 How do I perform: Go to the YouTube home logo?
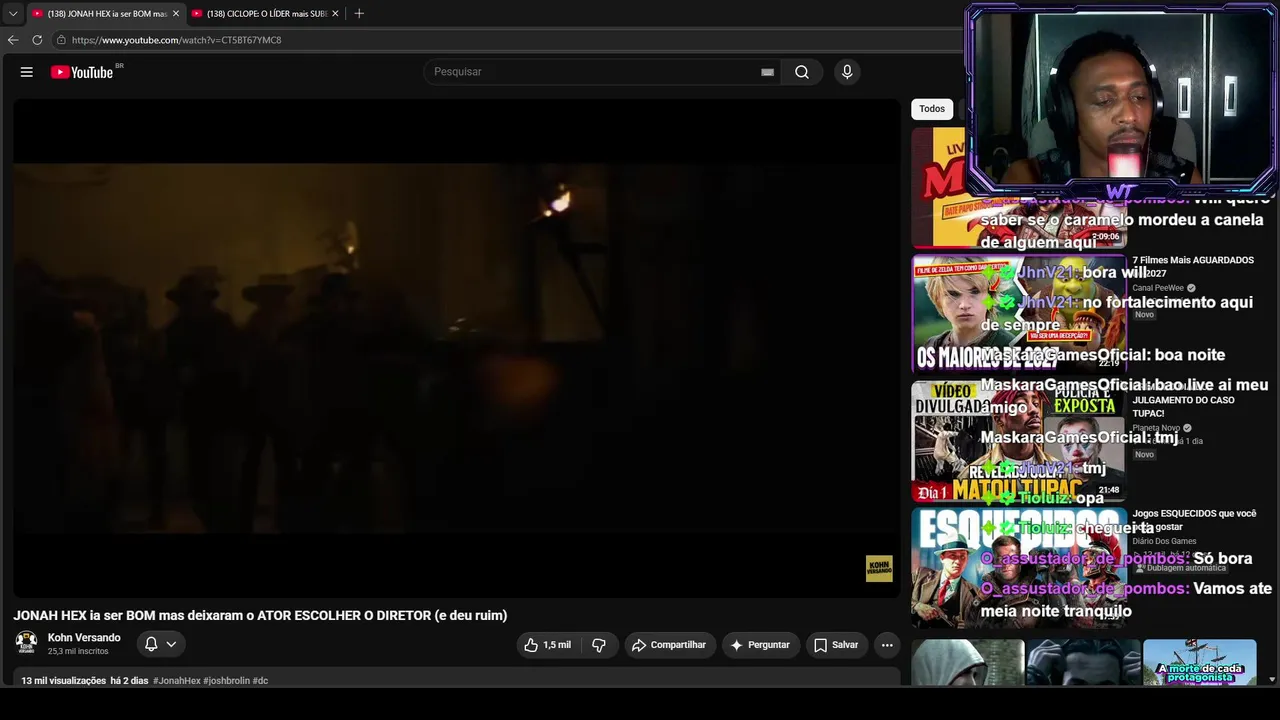[82, 72]
